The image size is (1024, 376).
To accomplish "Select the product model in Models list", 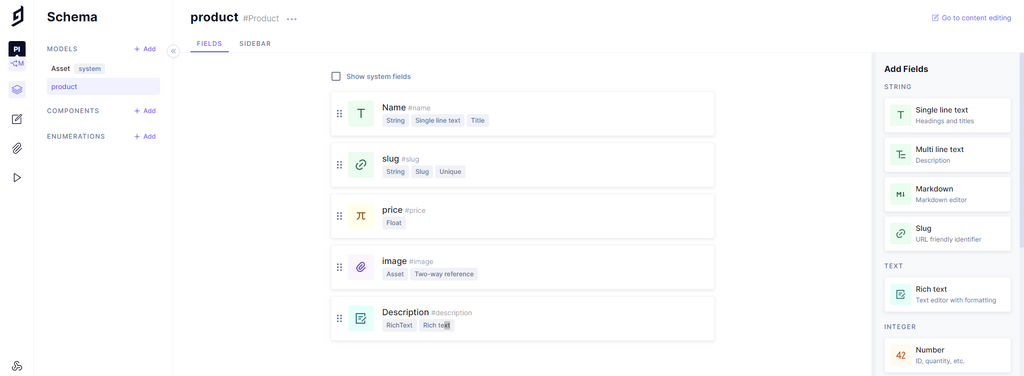I will [103, 86].
